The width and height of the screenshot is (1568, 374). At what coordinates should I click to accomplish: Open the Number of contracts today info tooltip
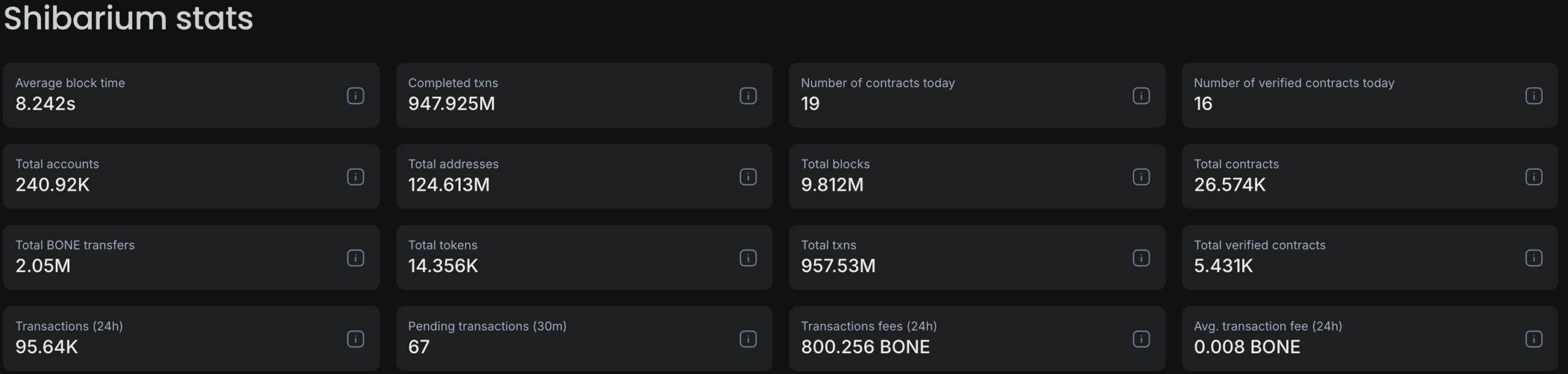[x=1140, y=96]
